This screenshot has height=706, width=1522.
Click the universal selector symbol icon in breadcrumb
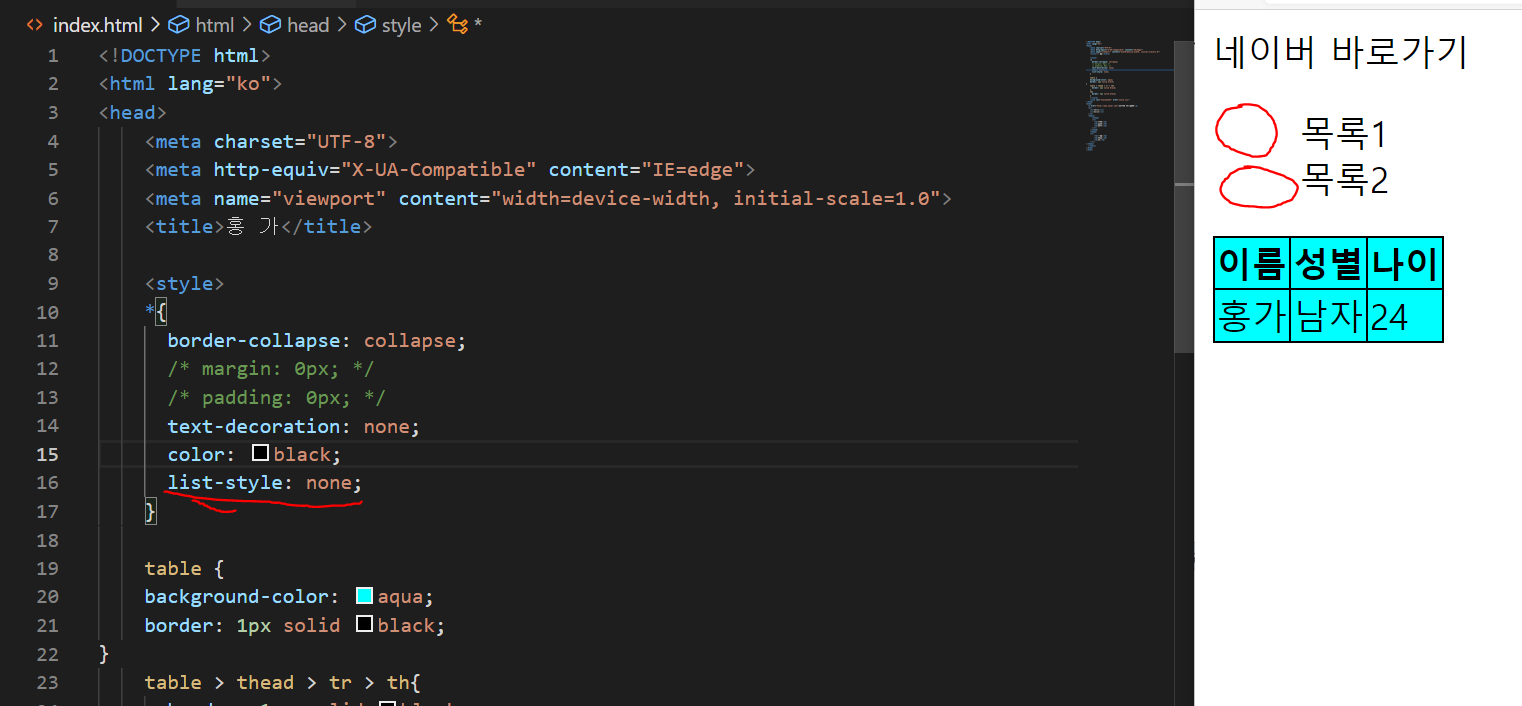[458, 25]
